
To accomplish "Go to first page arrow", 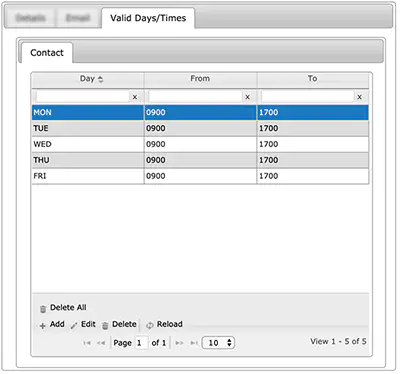I will point(87,343).
